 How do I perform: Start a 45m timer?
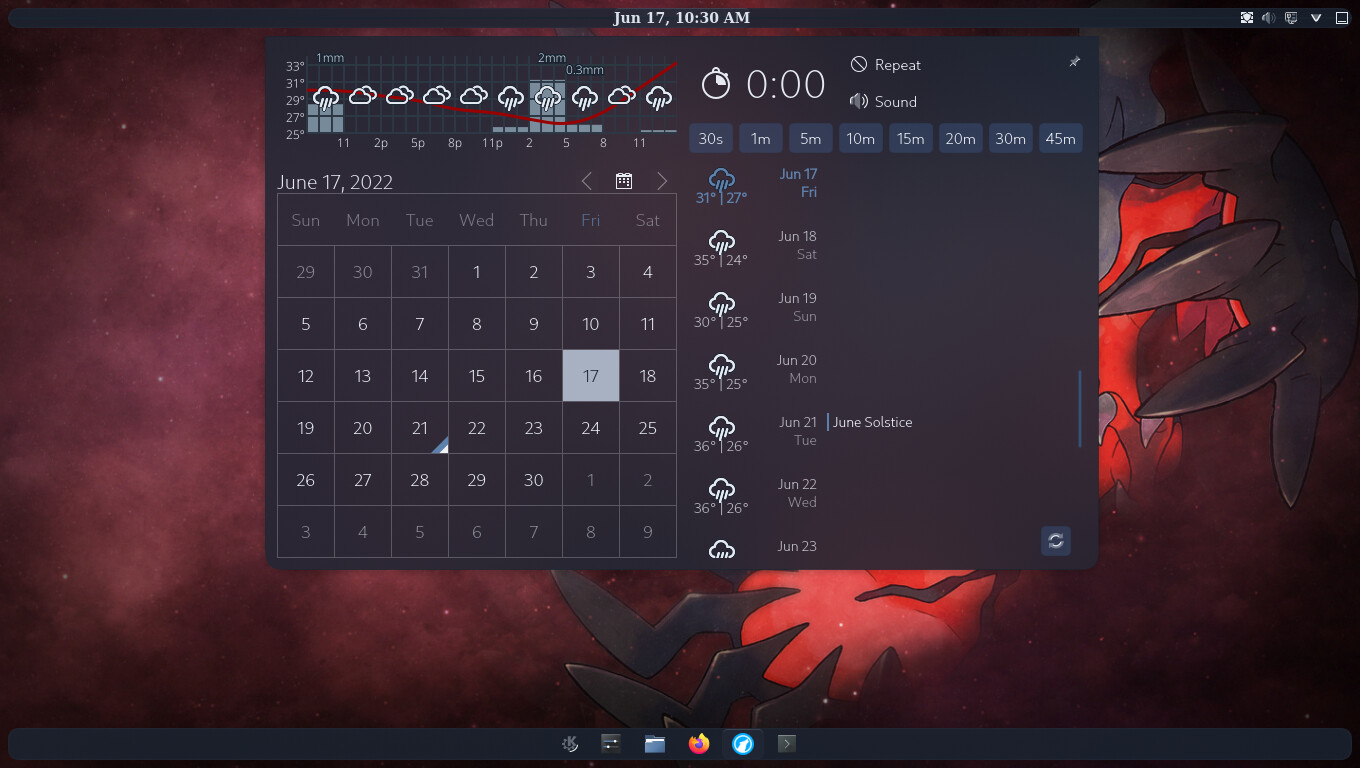point(1061,138)
